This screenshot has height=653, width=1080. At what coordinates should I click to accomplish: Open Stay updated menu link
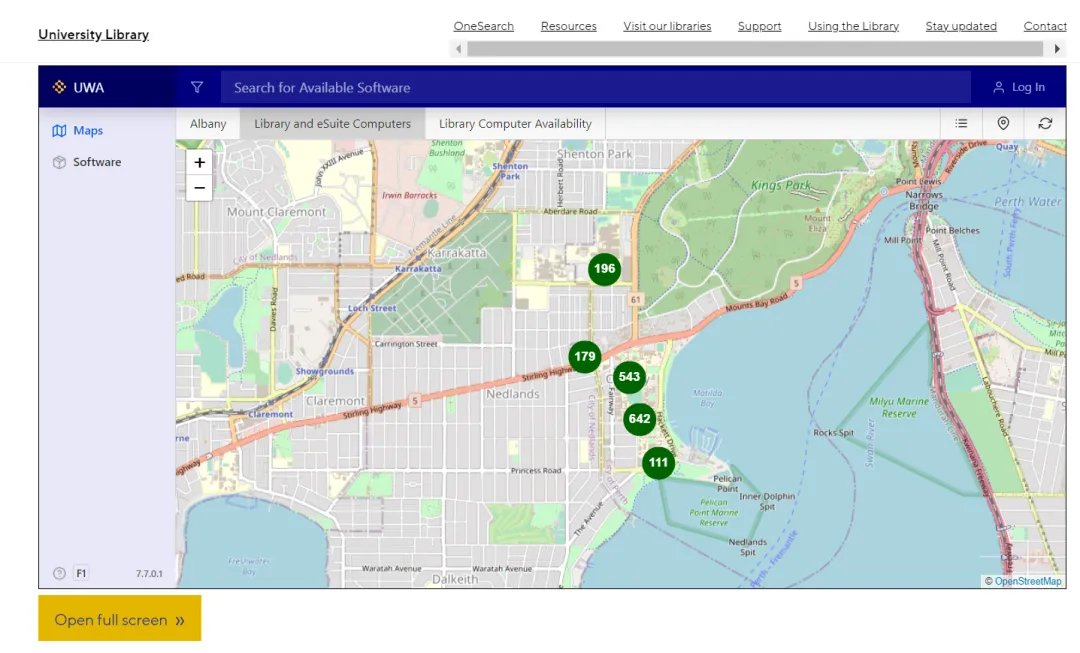point(961,26)
